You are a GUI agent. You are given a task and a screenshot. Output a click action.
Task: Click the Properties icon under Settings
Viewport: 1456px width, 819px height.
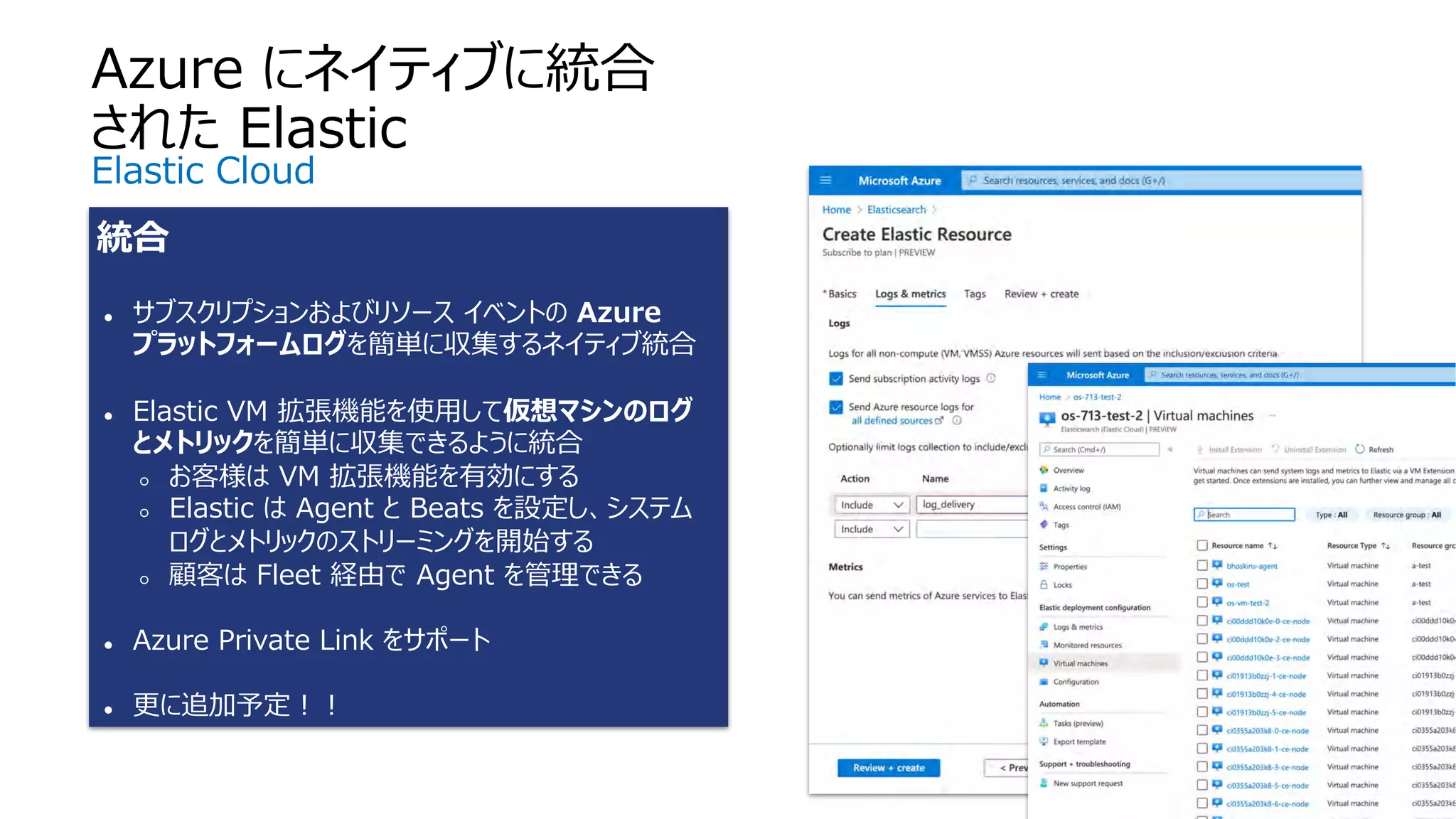(1044, 567)
